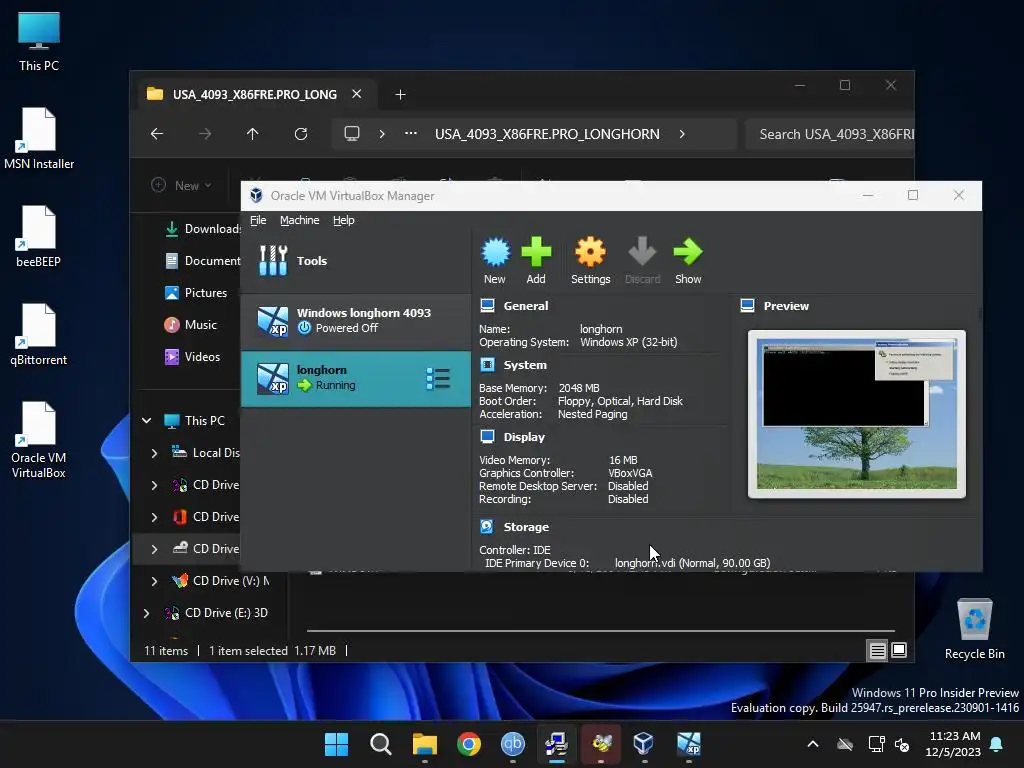The height and width of the screenshot is (768, 1024).
Task: Go up one folder in File Explorer
Action: click(x=253, y=134)
